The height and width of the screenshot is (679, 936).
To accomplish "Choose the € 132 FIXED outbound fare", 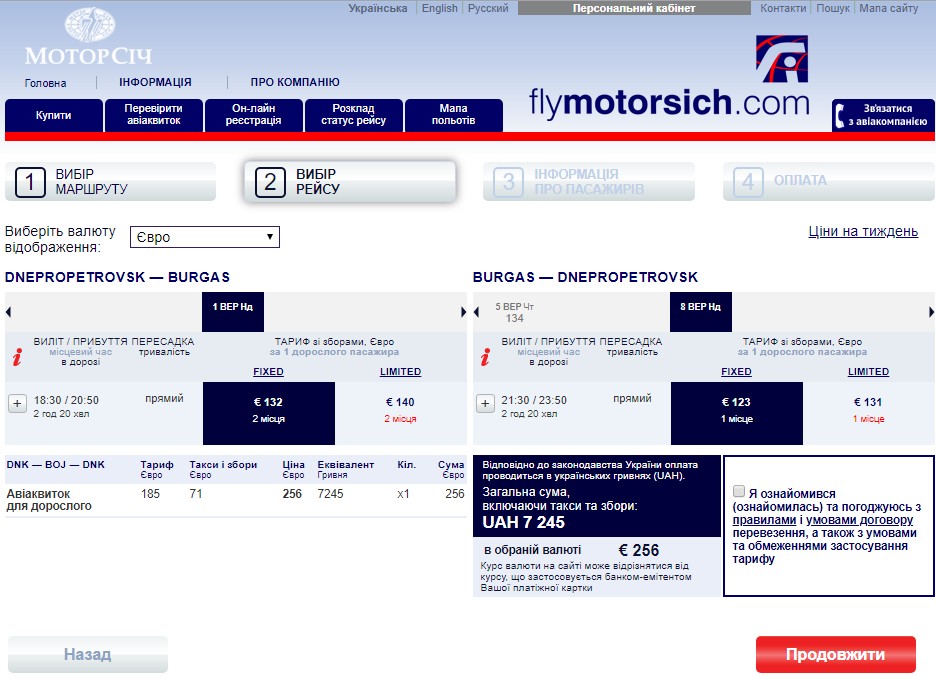I will coord(269,413).
